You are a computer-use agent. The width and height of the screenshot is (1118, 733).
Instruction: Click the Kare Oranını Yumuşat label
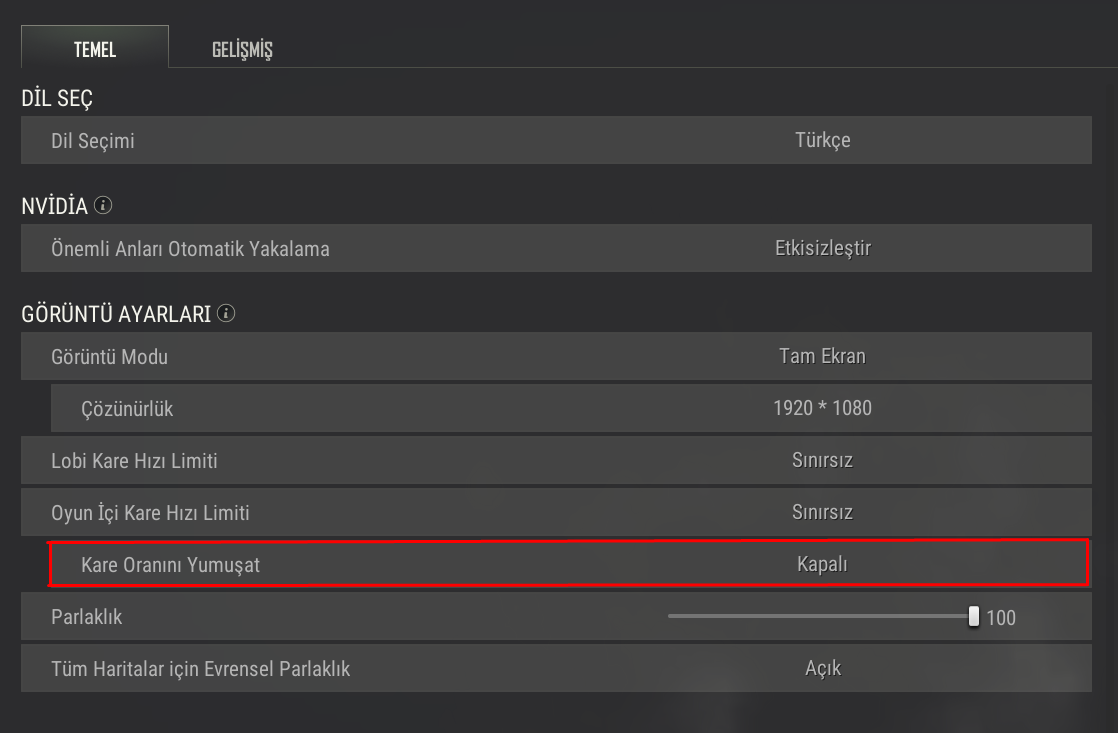[x=170, y=565]
